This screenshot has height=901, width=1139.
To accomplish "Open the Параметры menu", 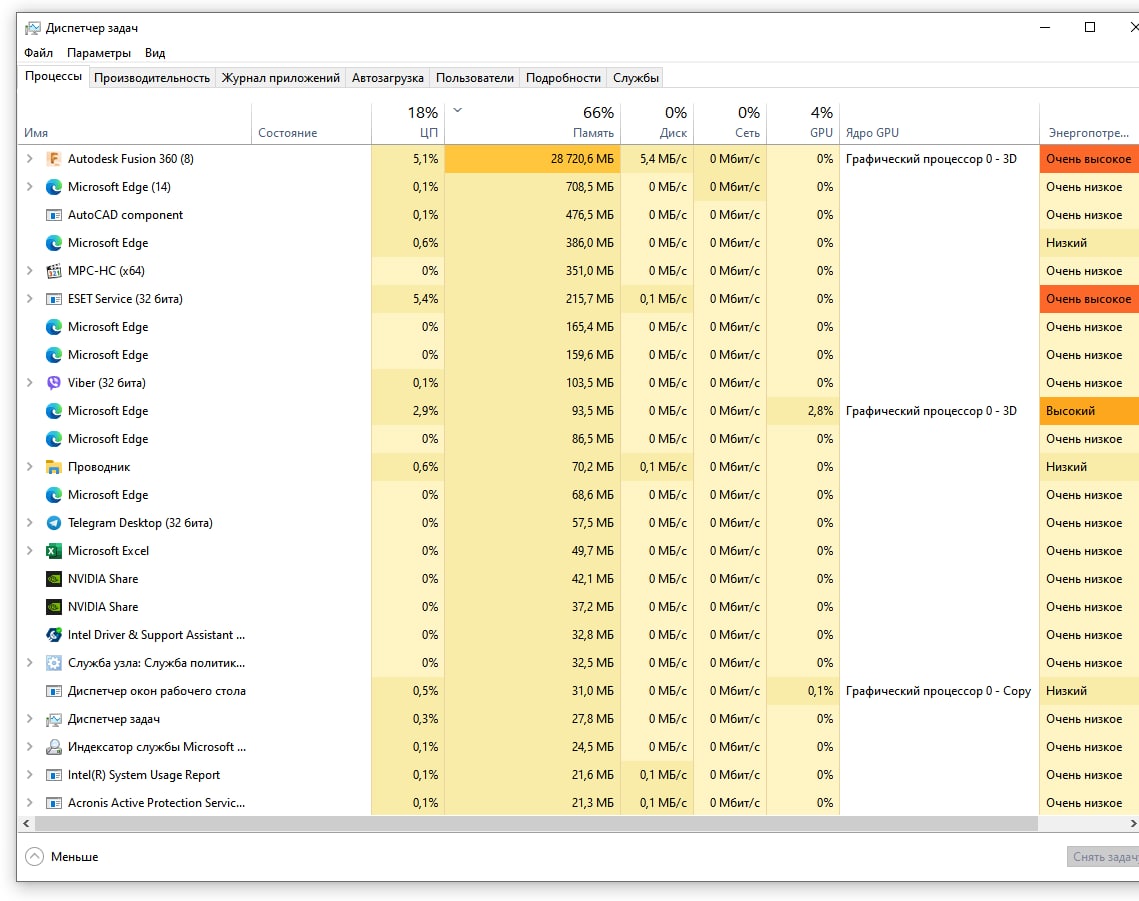I will click(x=99, y=53).
